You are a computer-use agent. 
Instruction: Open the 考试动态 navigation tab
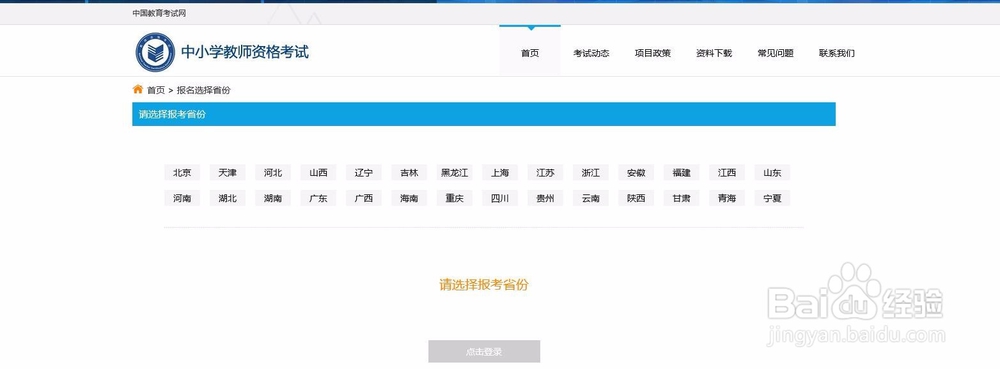pos(591,54)
